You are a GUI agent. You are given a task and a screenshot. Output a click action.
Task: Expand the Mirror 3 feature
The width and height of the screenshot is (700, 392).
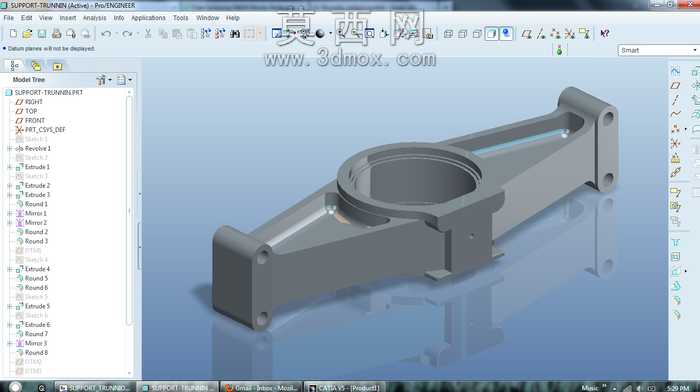pyautogui.click(x=9, y=343)
